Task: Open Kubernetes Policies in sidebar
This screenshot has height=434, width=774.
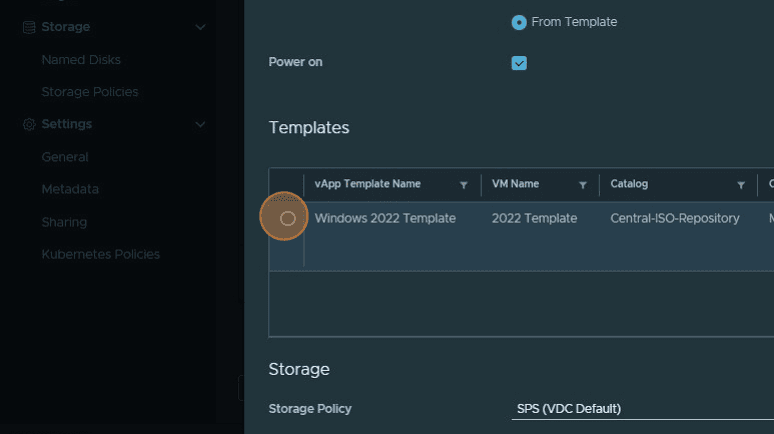Action: click(101, 254)
